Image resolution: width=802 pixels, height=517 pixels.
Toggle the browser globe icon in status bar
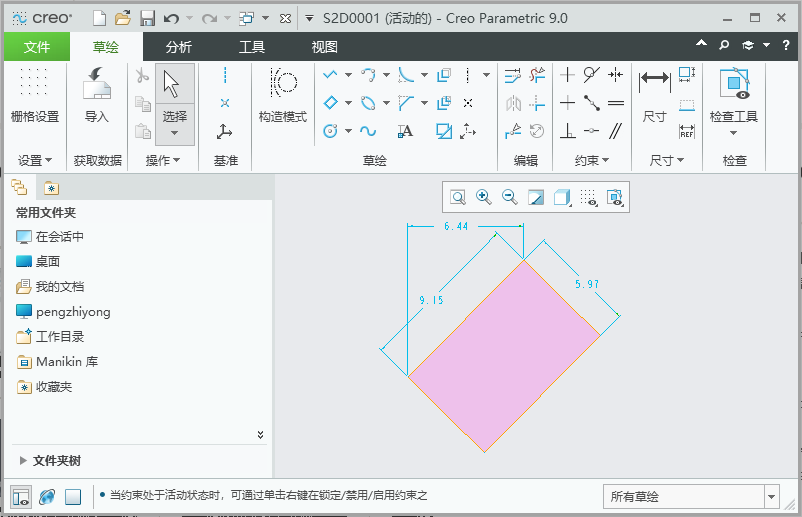tap(47, 496)
